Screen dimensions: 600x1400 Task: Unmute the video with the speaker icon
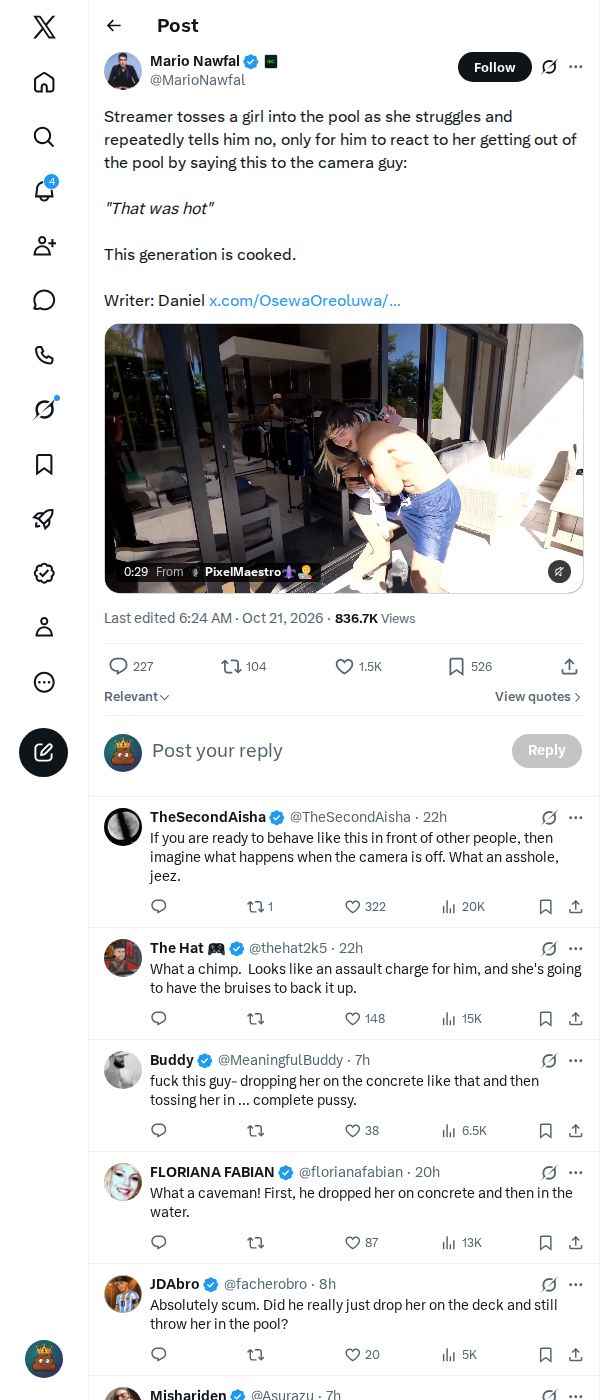coord(559,571)
